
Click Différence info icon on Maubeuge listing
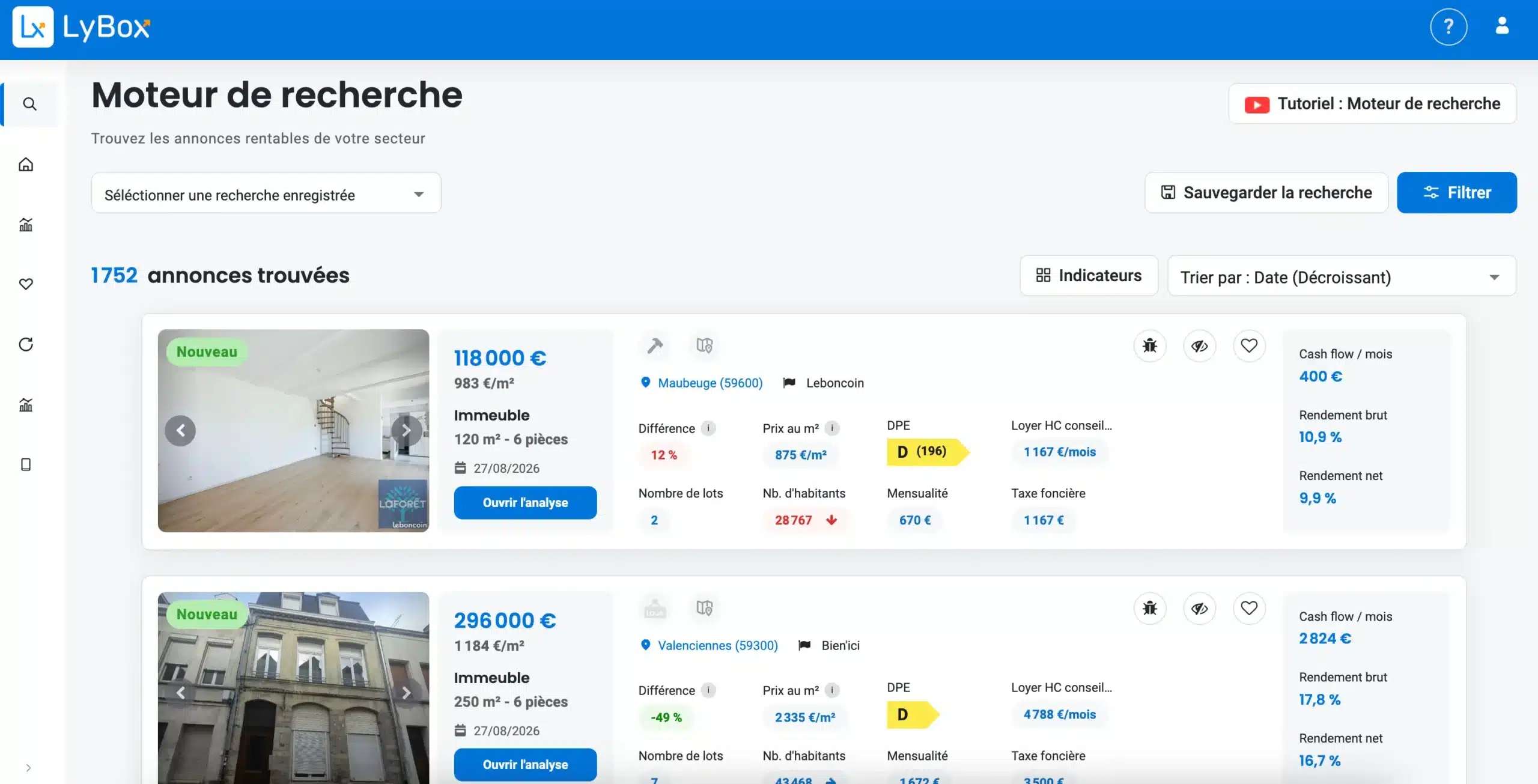(x=708, y=428)
